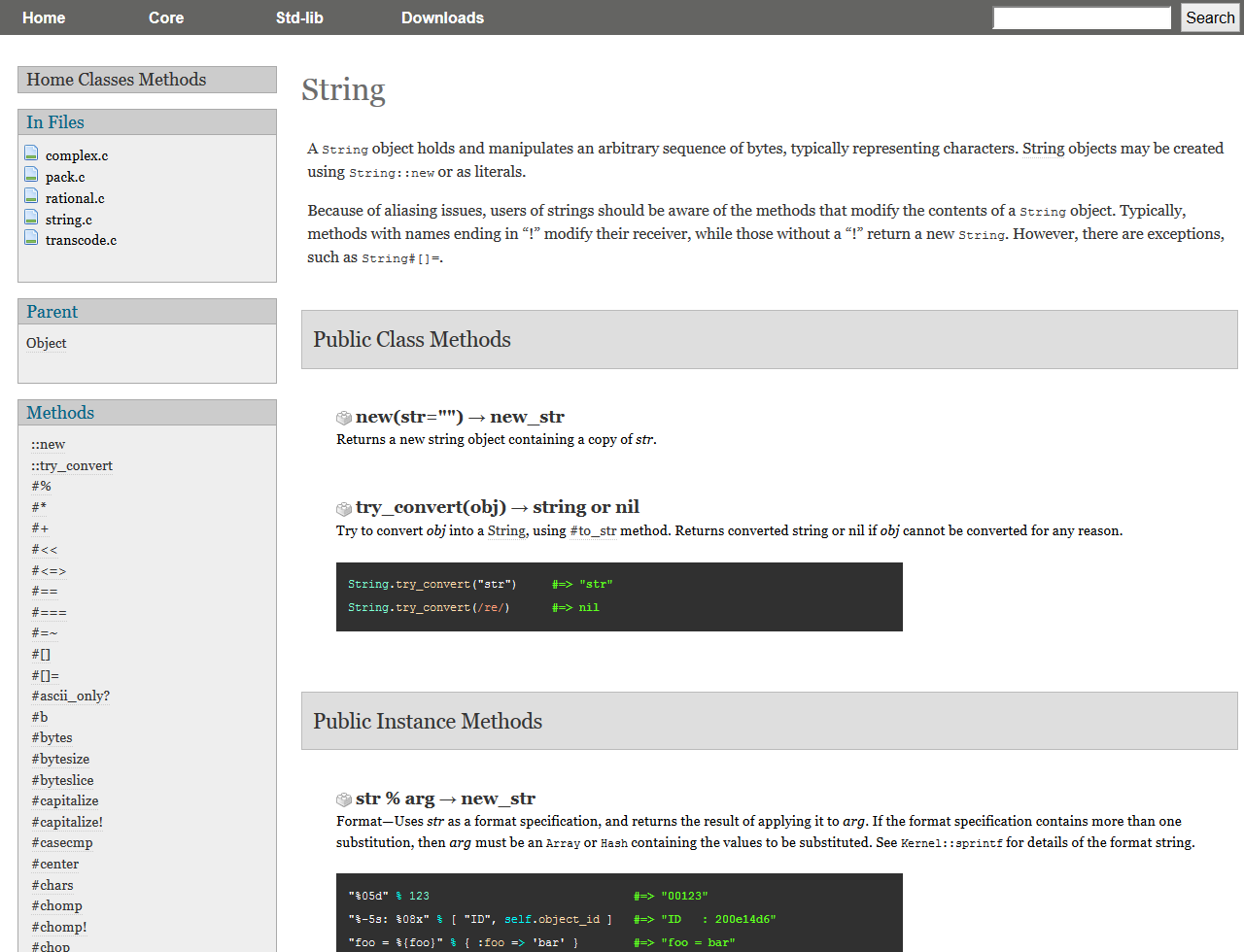The image size is (1244, 952).
Task: Jump to the #capitalize method
Action: coord(65,800)
